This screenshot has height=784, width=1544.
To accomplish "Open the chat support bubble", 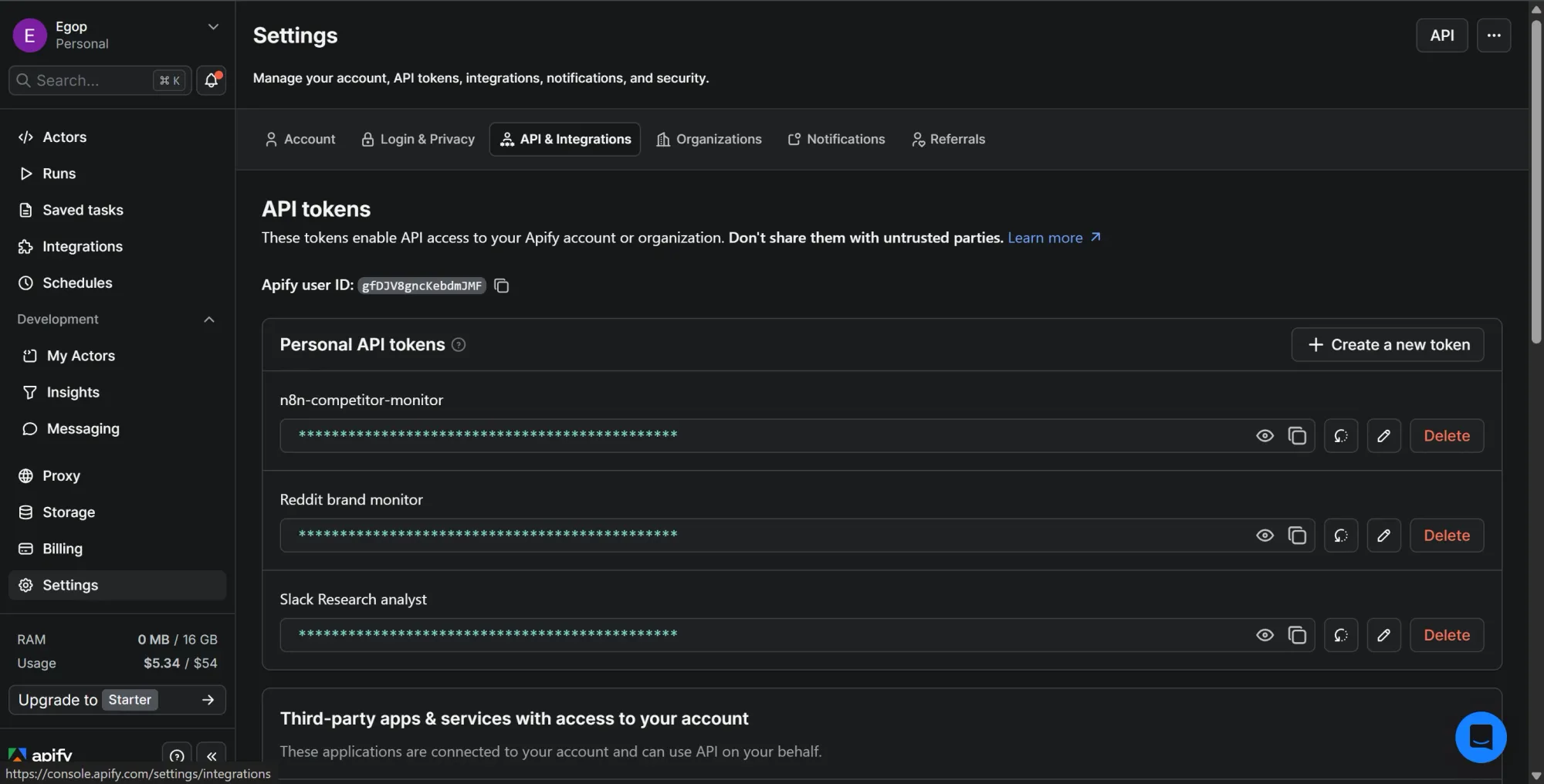I will tap(1481, 737).
